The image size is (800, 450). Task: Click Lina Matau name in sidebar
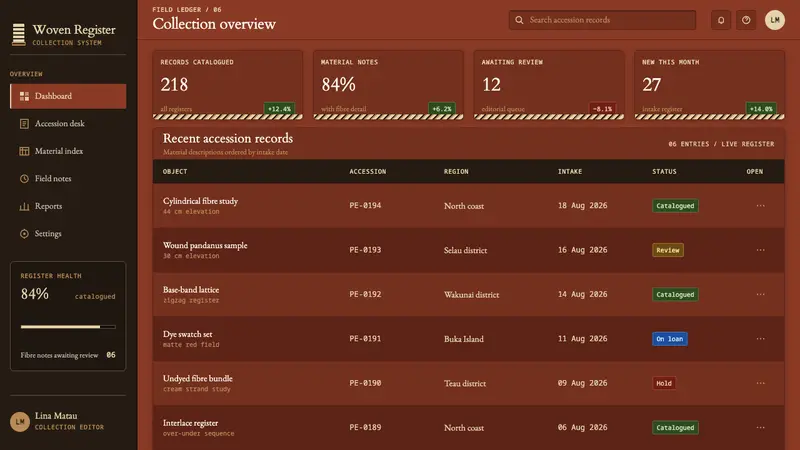tap(56, 416)
